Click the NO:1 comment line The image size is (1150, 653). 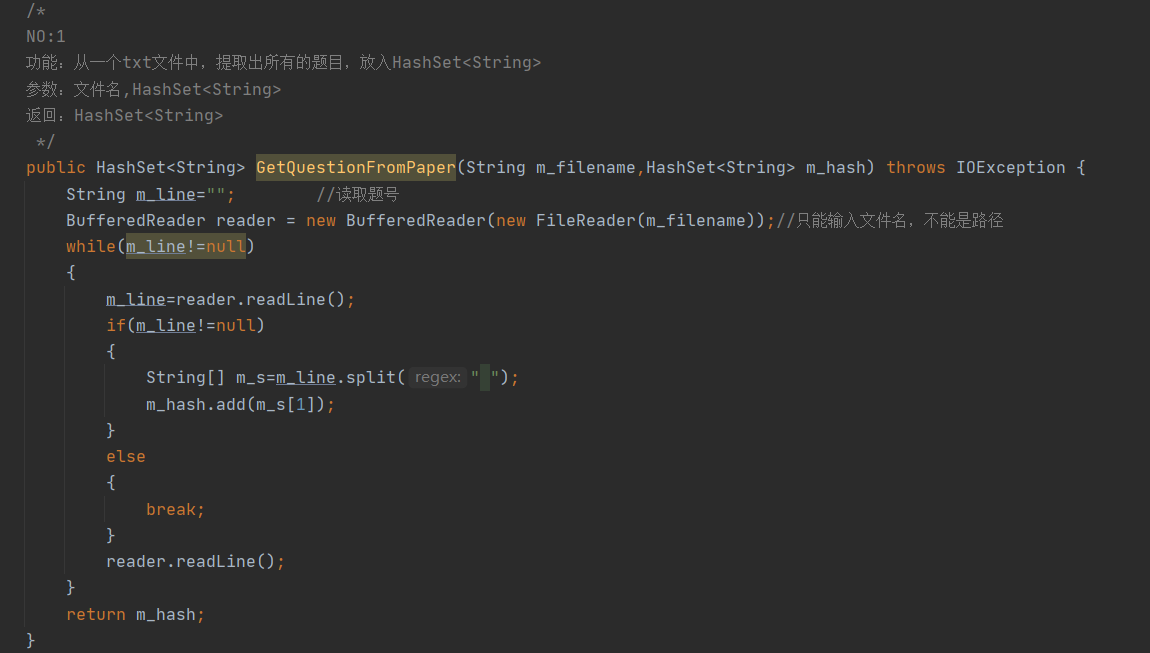tap(45, 36)
